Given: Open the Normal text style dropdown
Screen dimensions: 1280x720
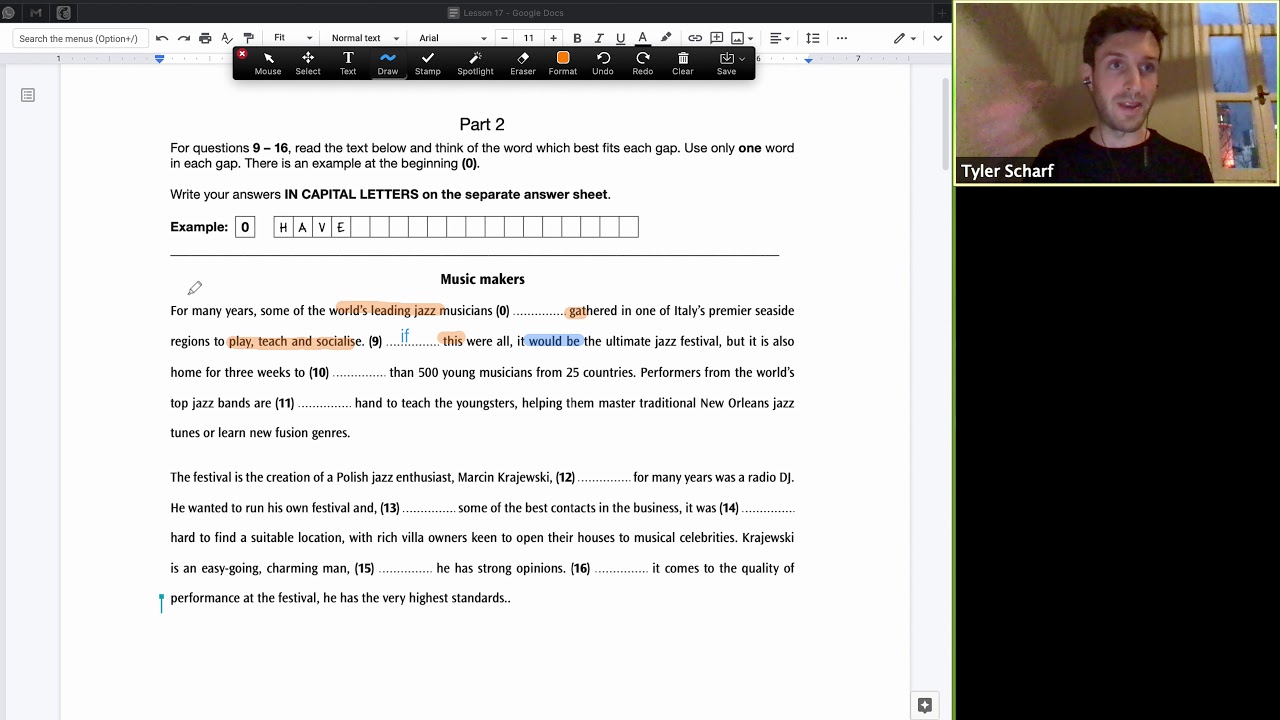Looking at the screenshot, I should (x=365, y=38).
